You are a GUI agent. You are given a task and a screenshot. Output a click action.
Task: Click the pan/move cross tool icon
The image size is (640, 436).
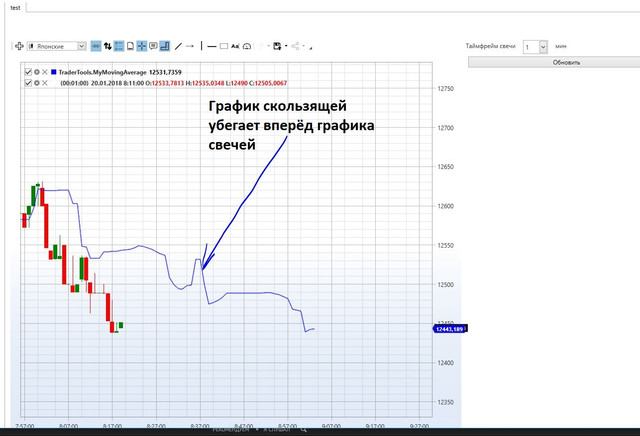[x=19, y=46]
